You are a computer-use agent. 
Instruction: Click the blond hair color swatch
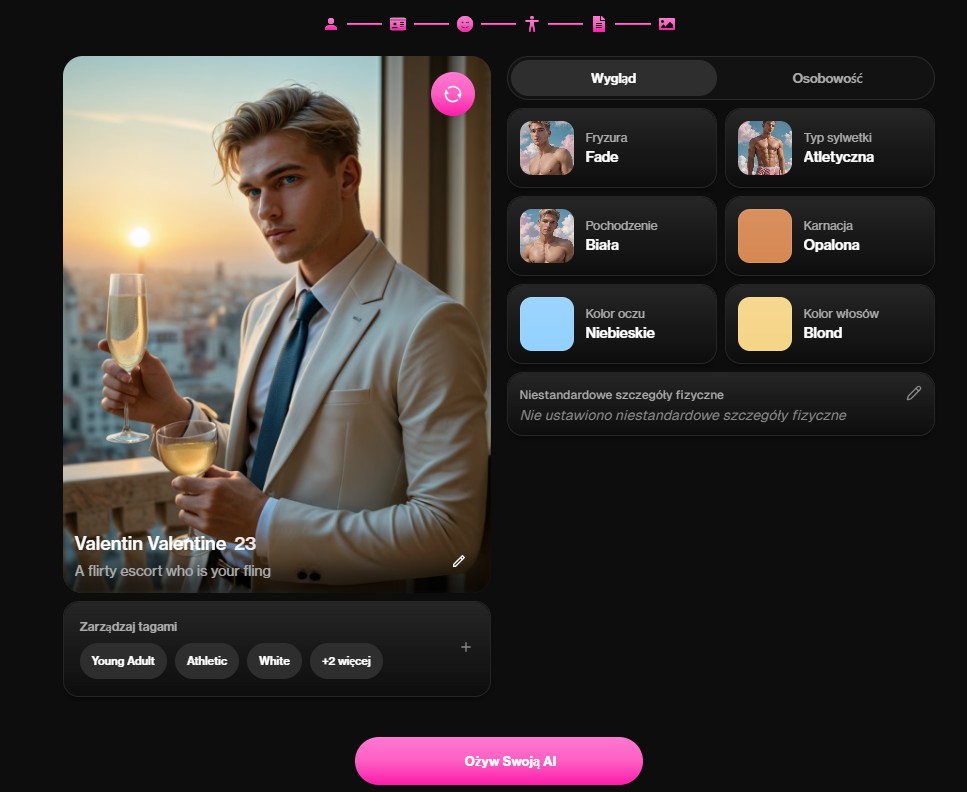click(765, 324)
